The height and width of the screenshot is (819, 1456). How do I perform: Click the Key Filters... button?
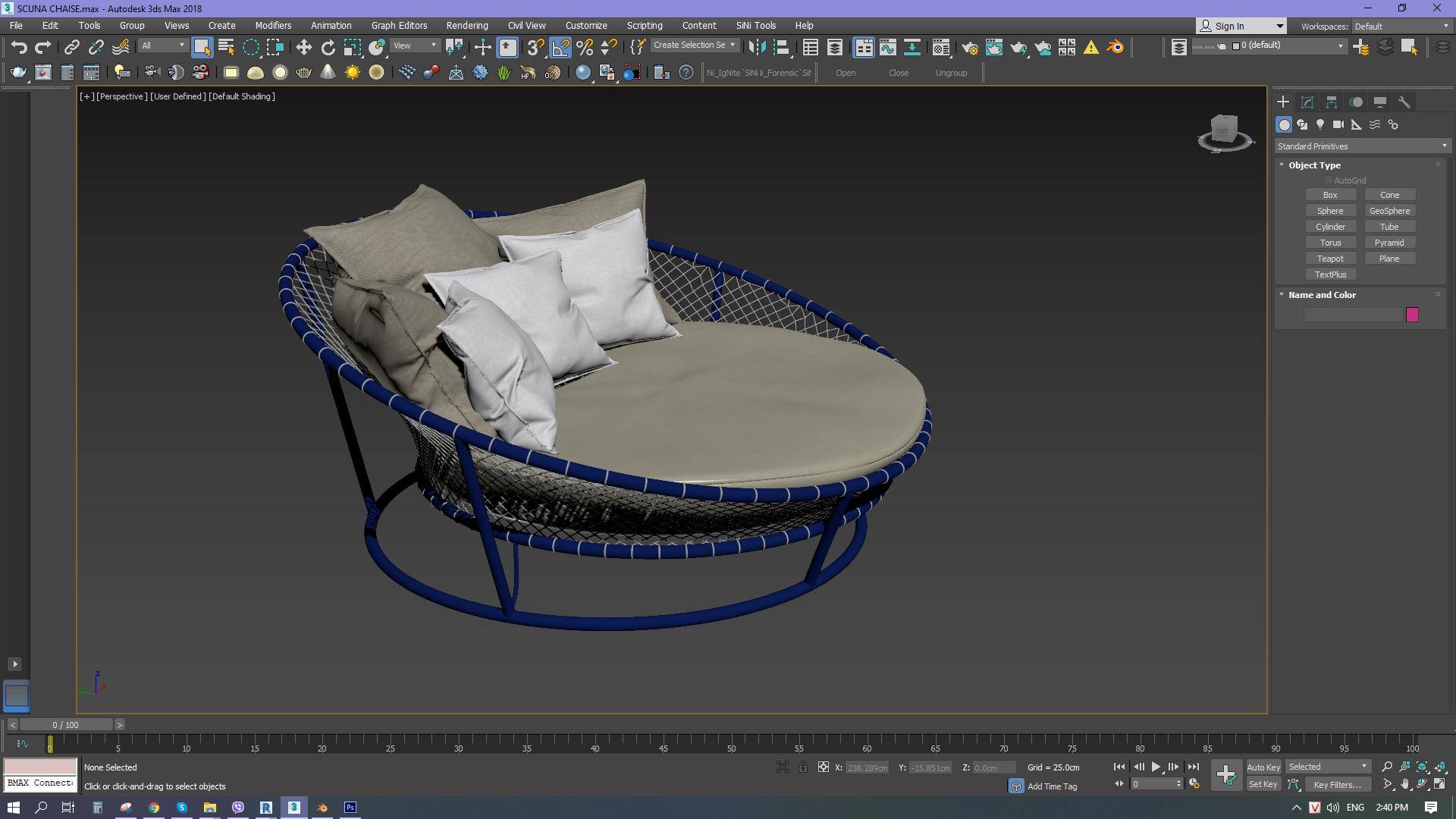[1337, 785]
